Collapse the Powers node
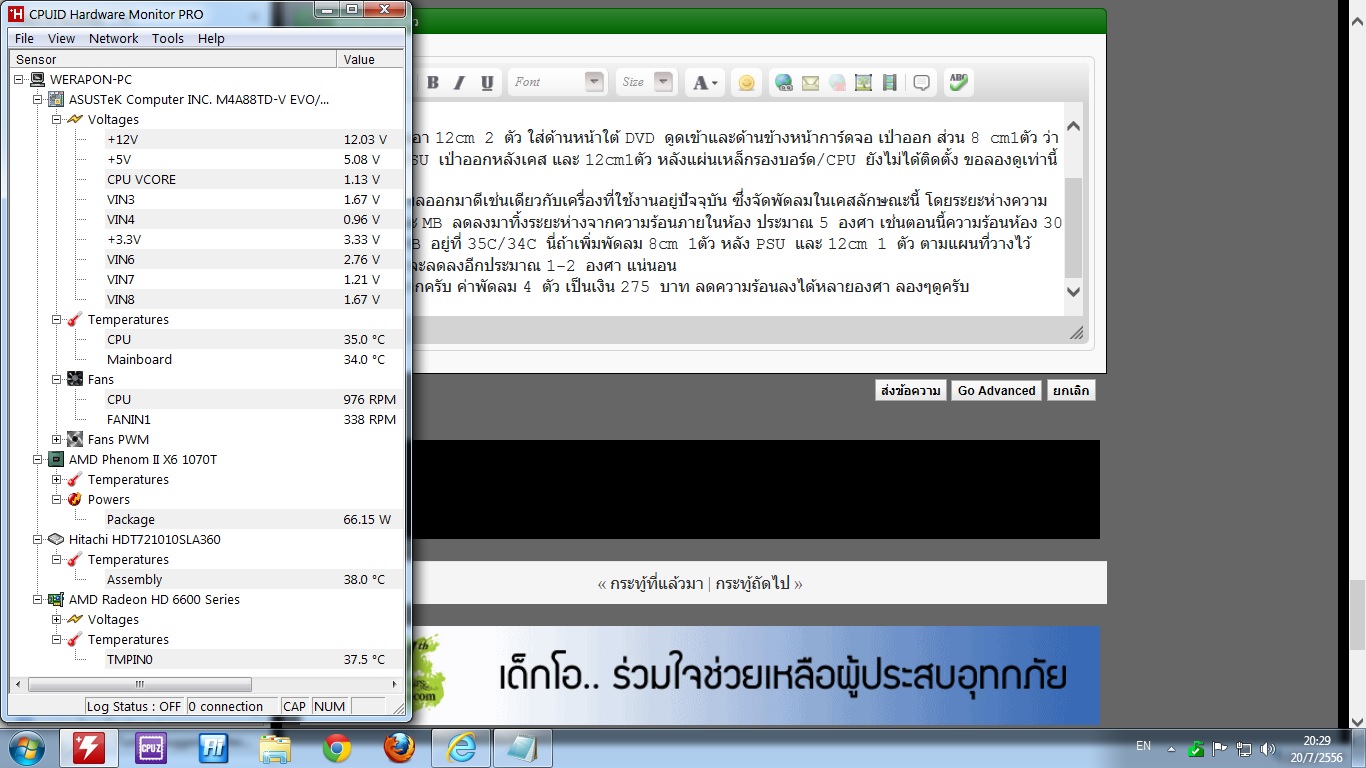 tap(57, 499)
